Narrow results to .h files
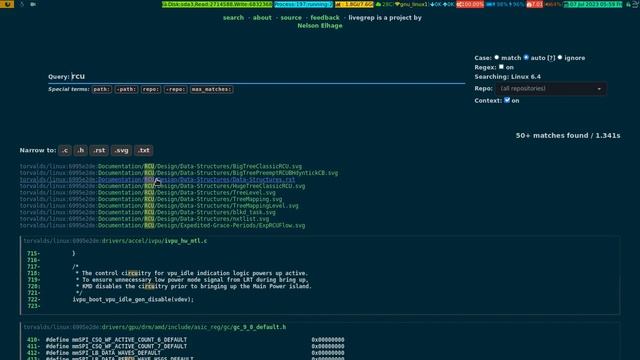This screenshot has width=640, height=360. pos(80,150)
